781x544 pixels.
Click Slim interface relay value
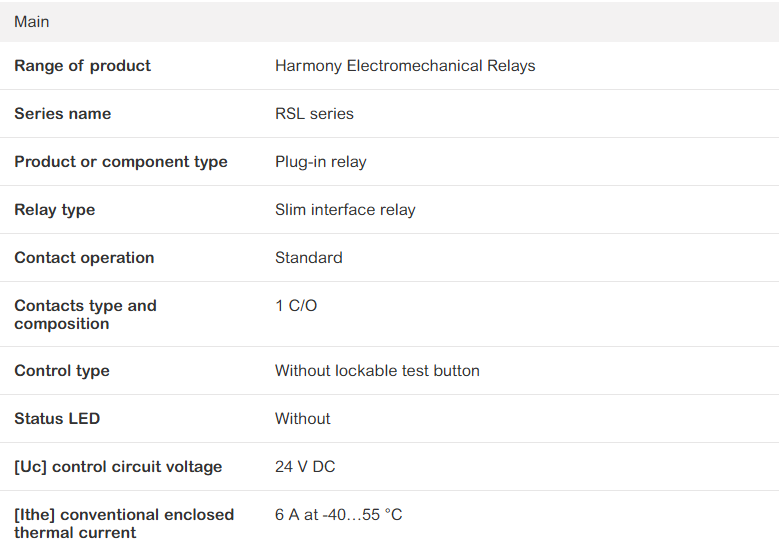point(345,210)
